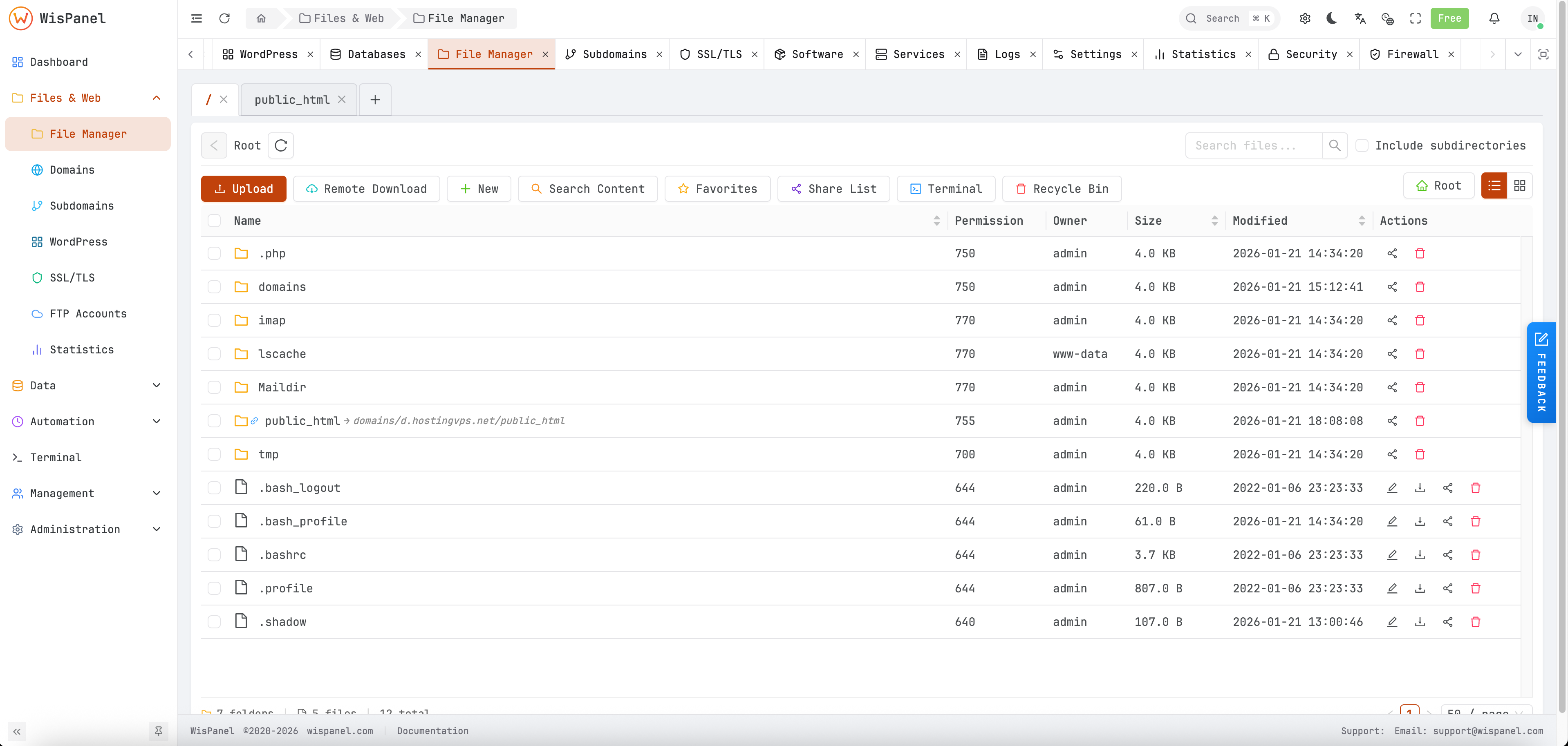
Task: Download the .bashrc file
Action: (1420, 554)
